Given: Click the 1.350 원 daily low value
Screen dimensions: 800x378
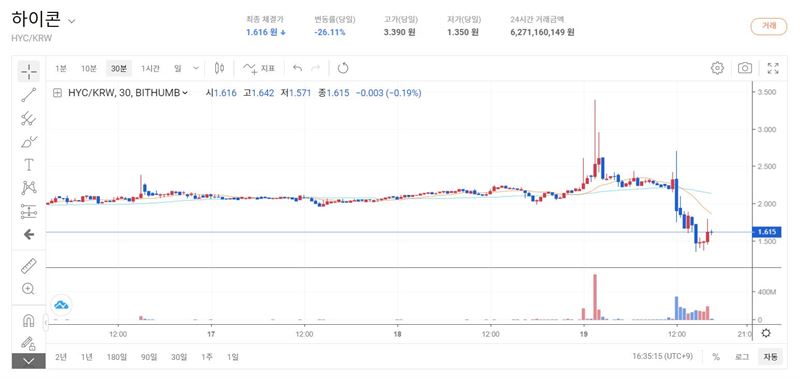Looking at the screenshot, I should click(x=463, y=32).
